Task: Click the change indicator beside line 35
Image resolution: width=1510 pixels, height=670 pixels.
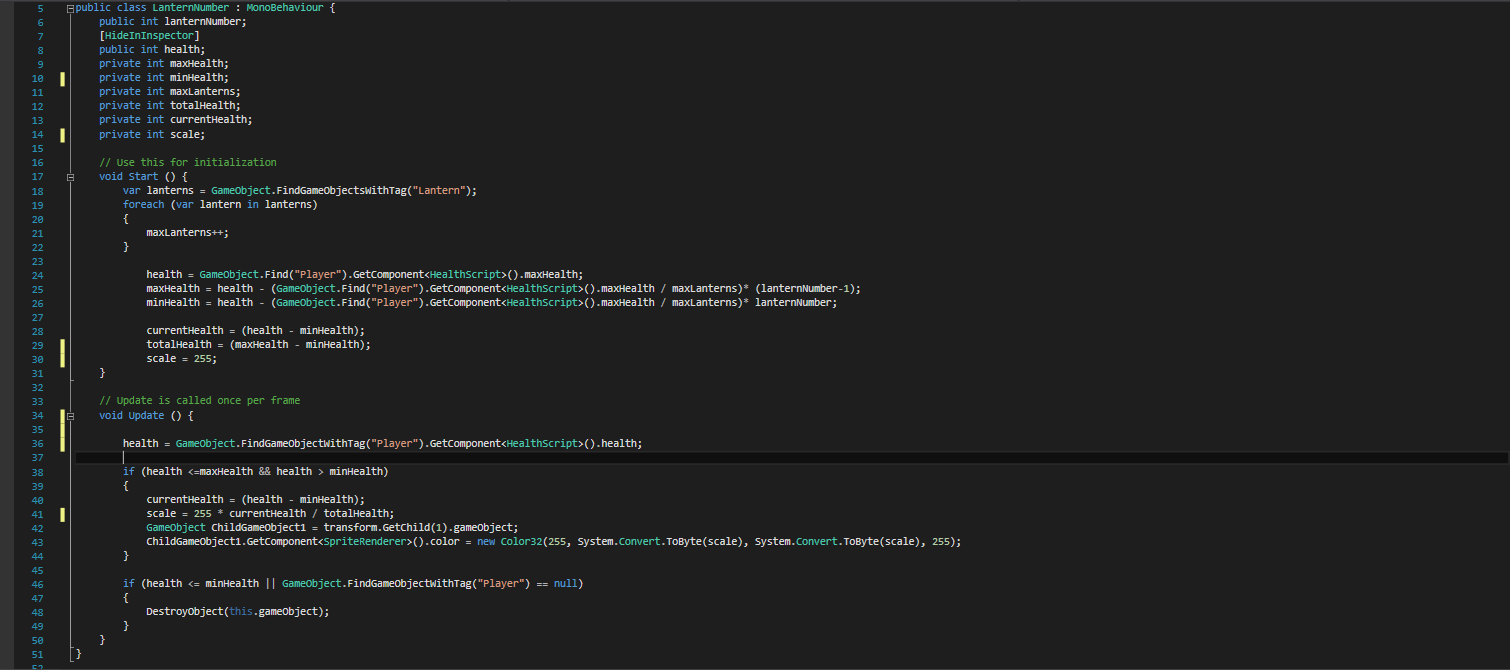Action: (62, 428)
